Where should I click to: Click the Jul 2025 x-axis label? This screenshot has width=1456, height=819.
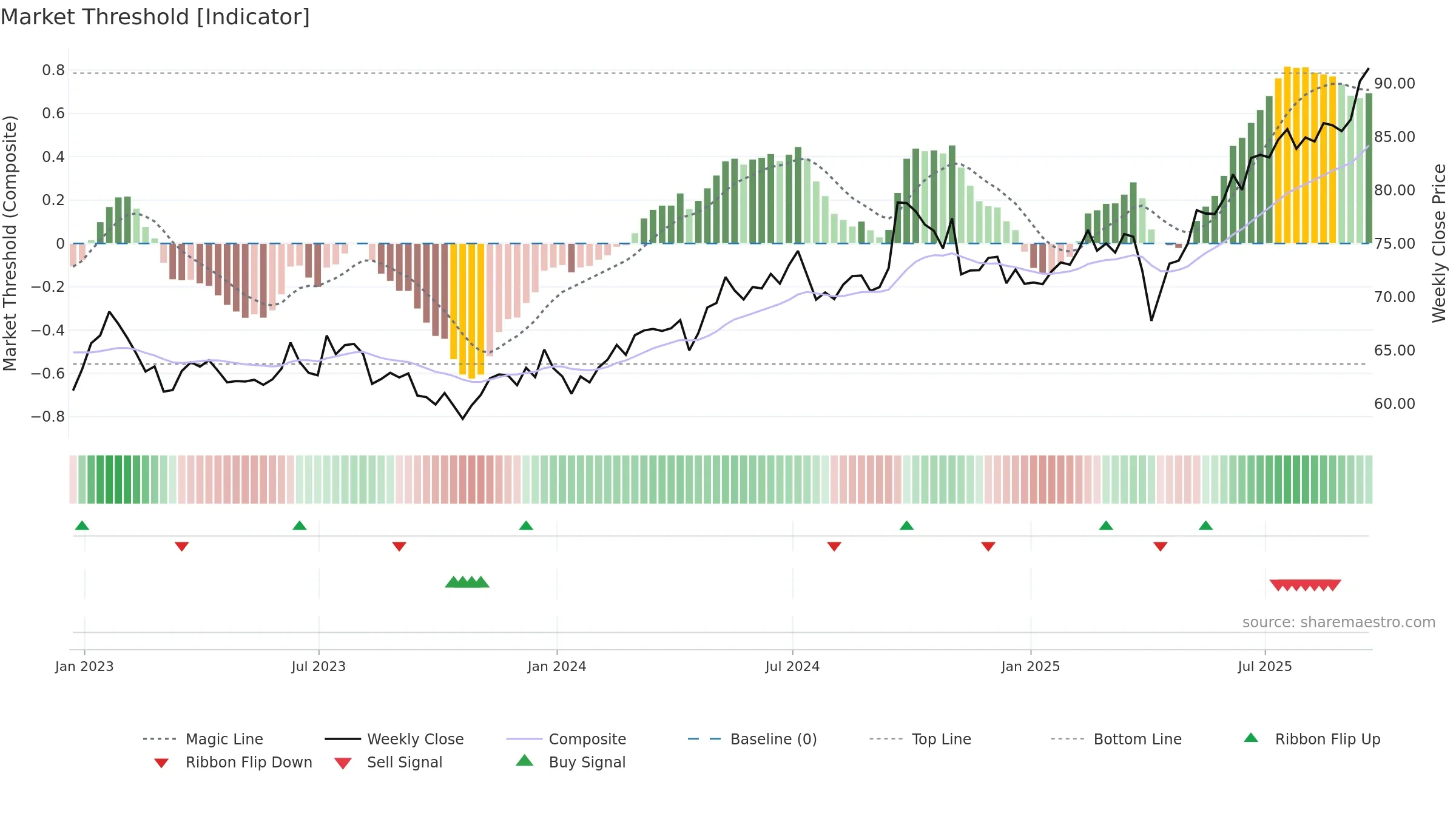click(x=1265, y=667)
